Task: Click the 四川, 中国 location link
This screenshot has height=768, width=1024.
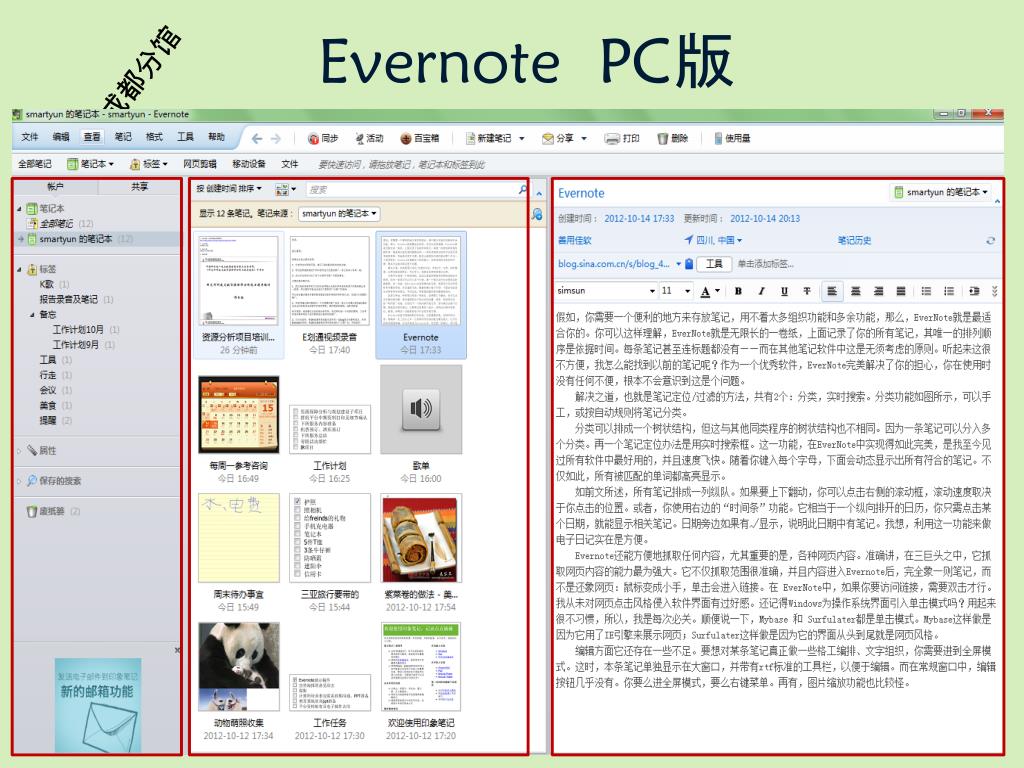Action: [x=713, y=240]
